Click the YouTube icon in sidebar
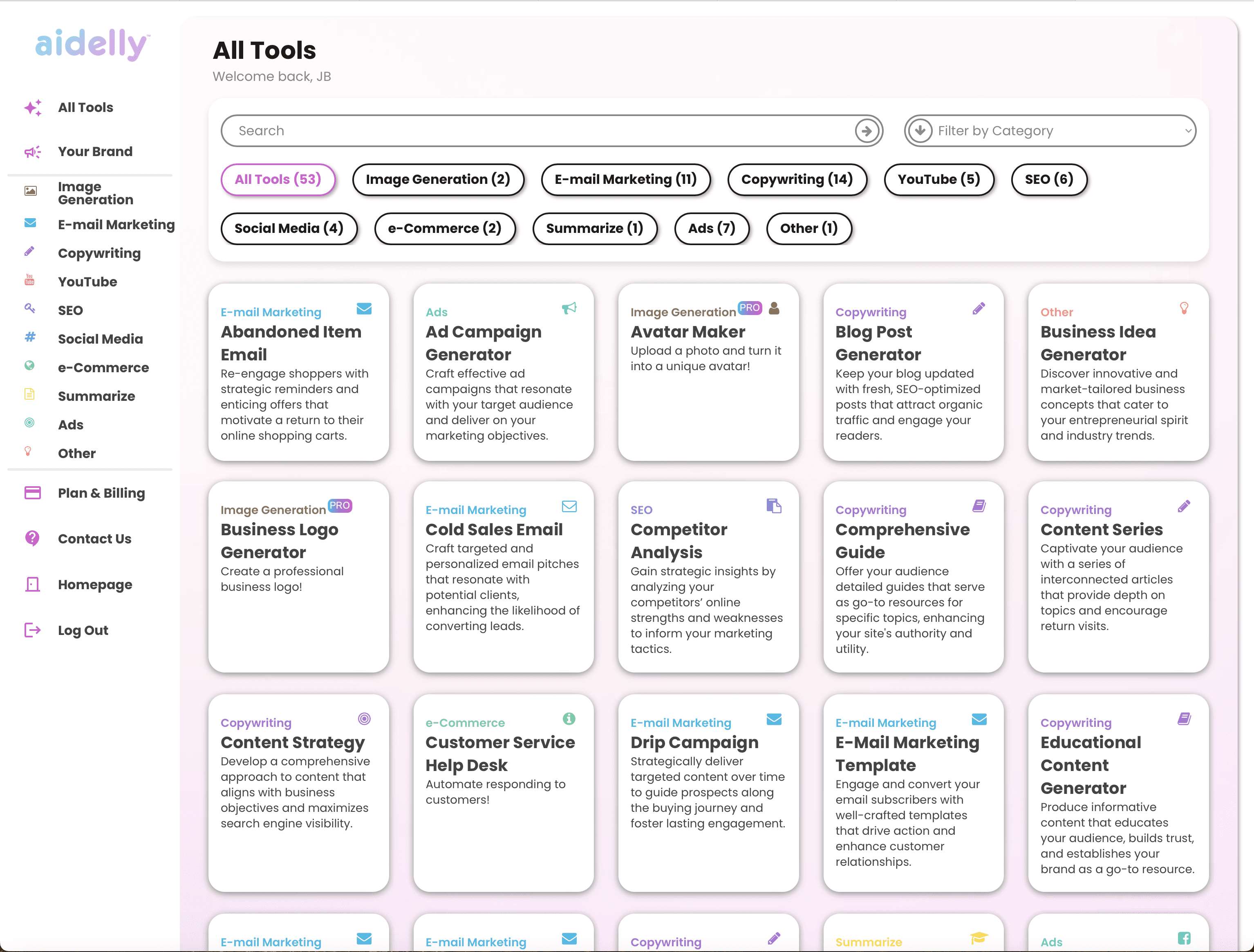 point(29,280)
